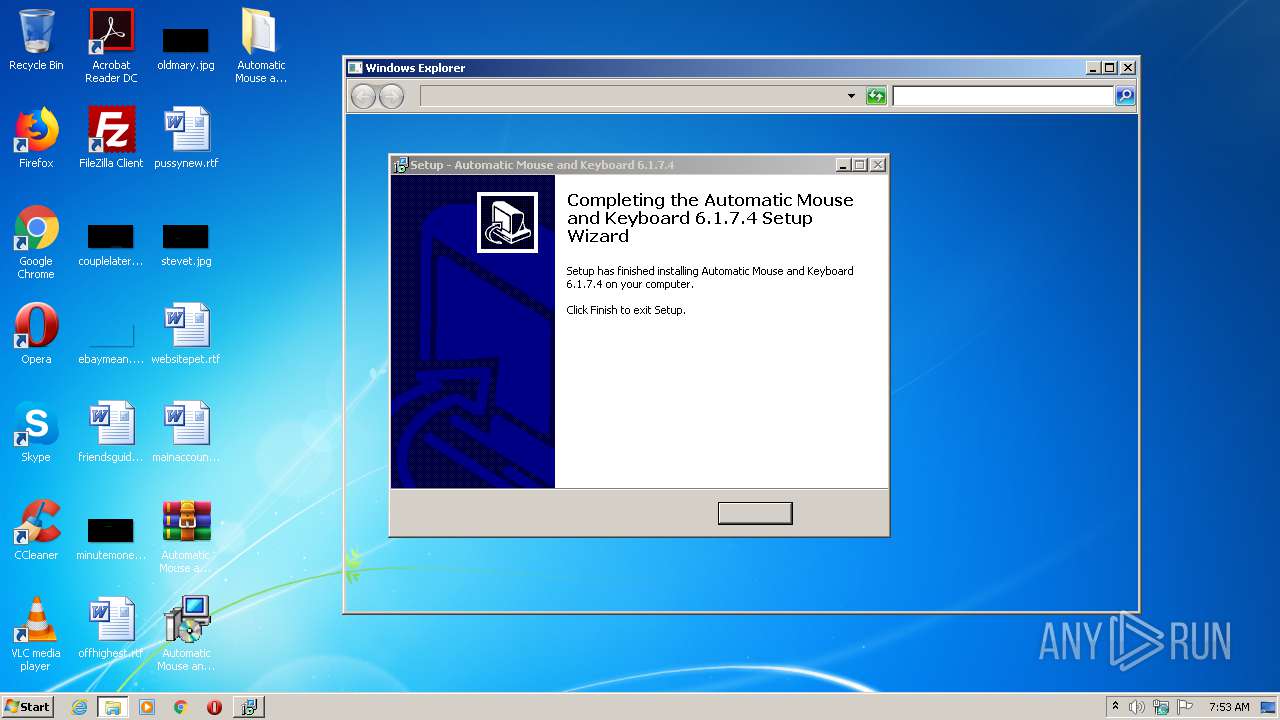Maximize the Windows Explorer window
Image resolution: width=1280 pixels, height=720 pixels.
[1110, 68]
